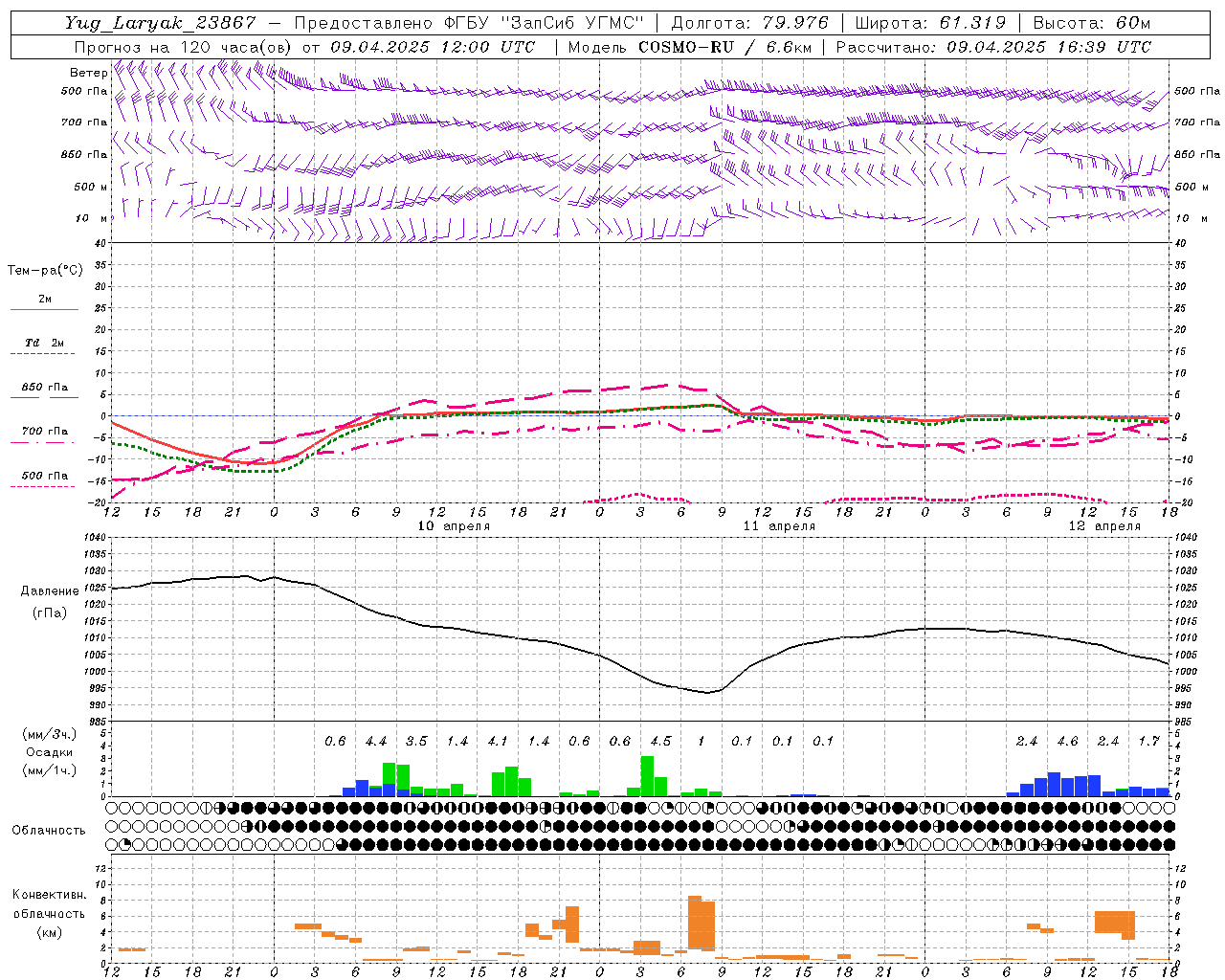Click the red 2м legend line sample
The image size is (1225, 980).
[44, 310]
